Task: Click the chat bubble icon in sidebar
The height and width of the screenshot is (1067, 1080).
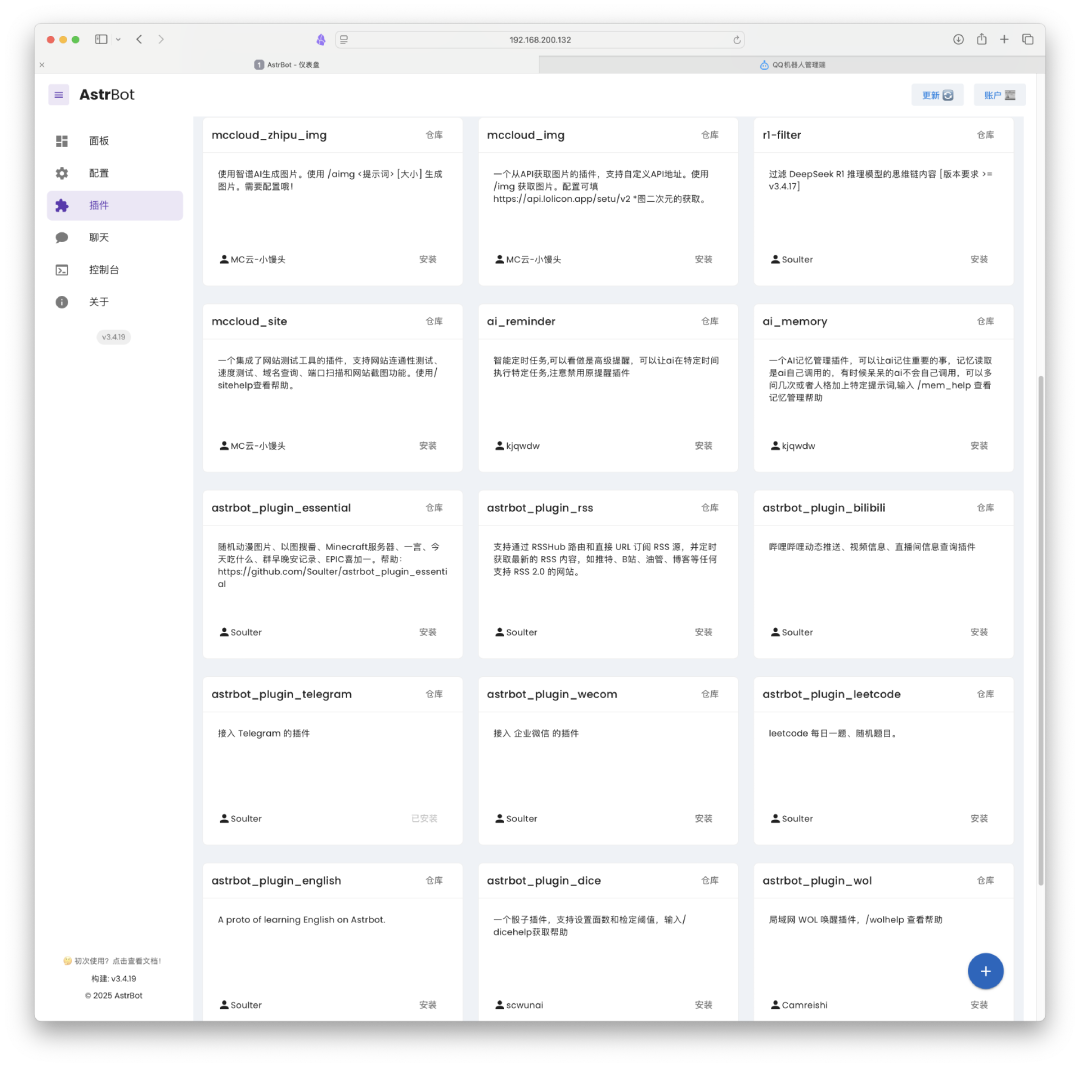Action: pos(62,238)
